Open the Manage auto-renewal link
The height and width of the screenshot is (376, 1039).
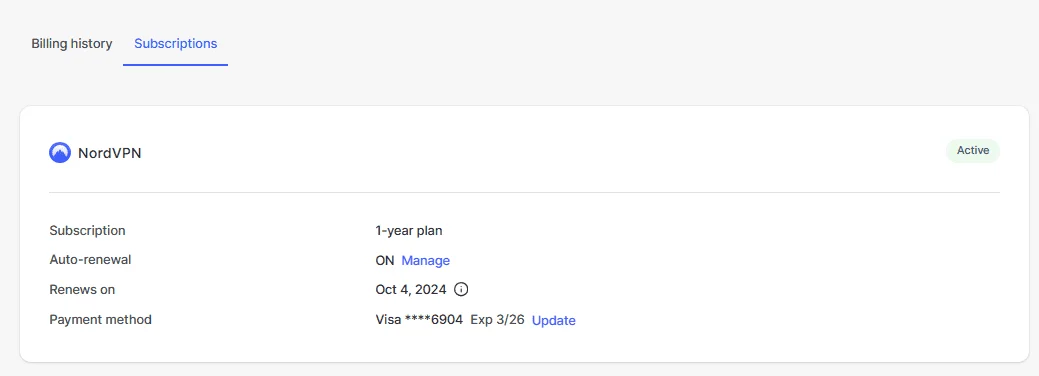[425, 261]
